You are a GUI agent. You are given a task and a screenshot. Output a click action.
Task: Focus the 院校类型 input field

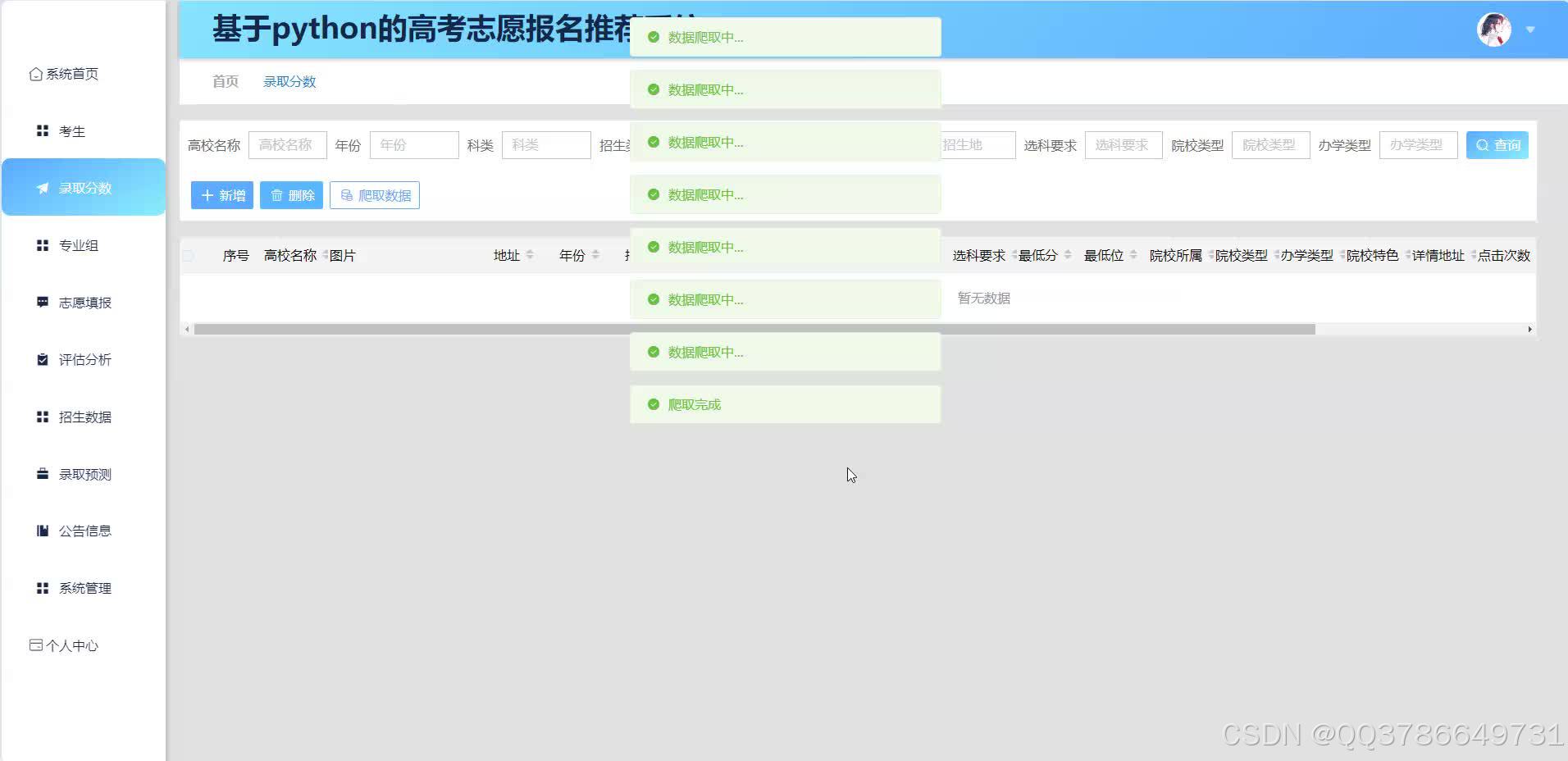pyautogui.click(x=1271, y=145)
